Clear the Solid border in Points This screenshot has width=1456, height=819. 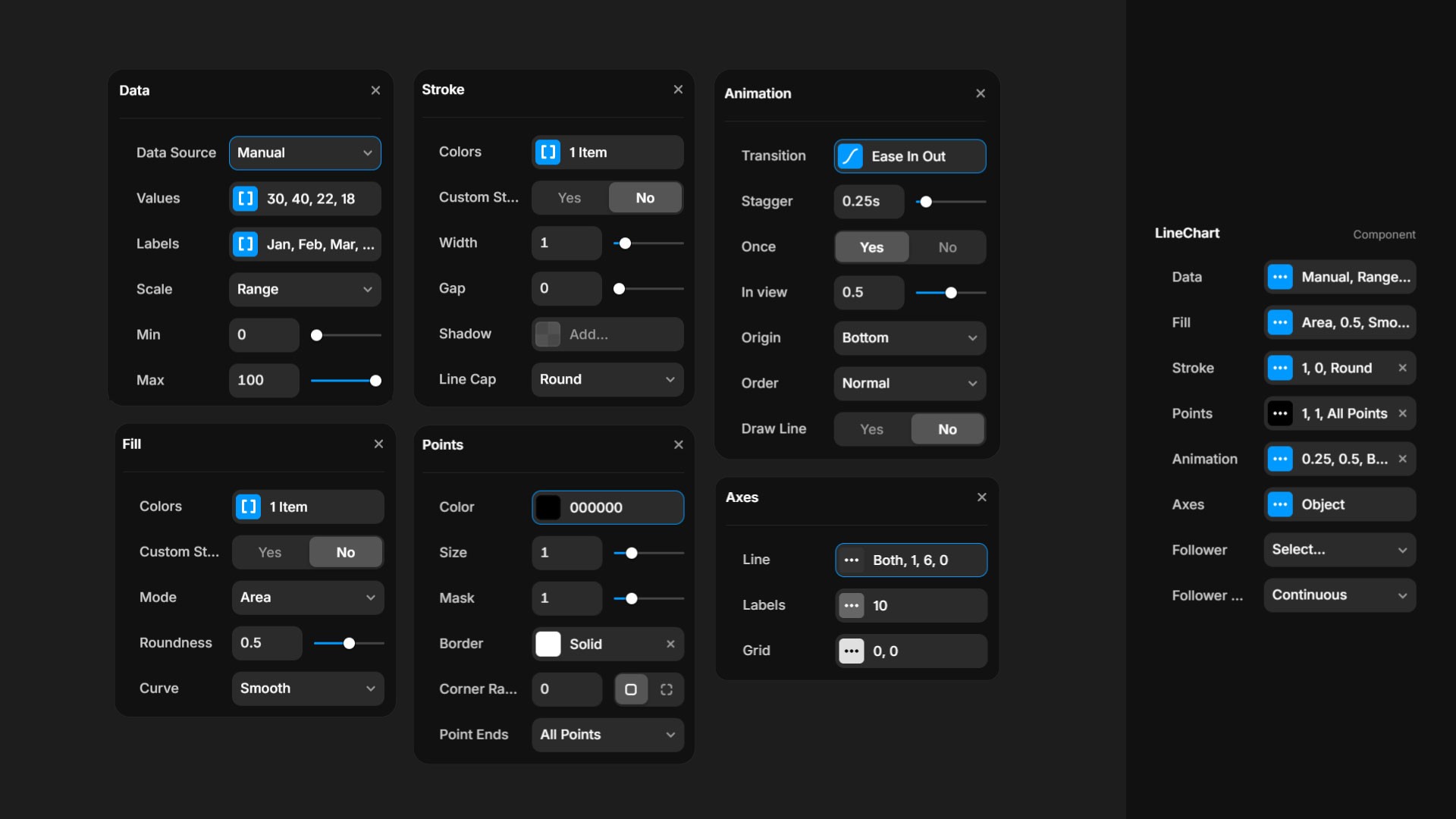coord(670,644)
